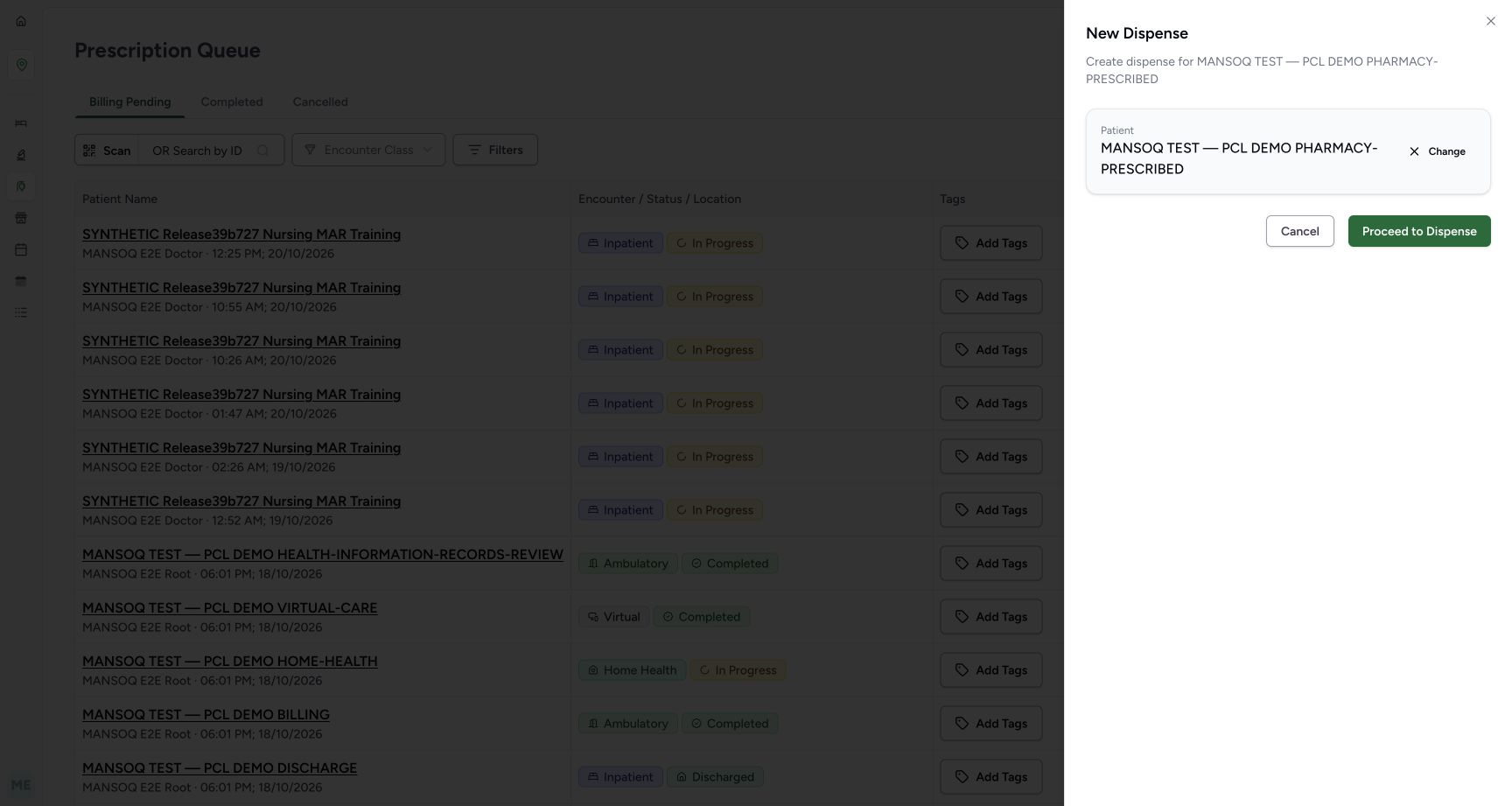The image size is (1512, 806).
Task: Expand the Encounter Class dropdown
Action: [368, 150]
